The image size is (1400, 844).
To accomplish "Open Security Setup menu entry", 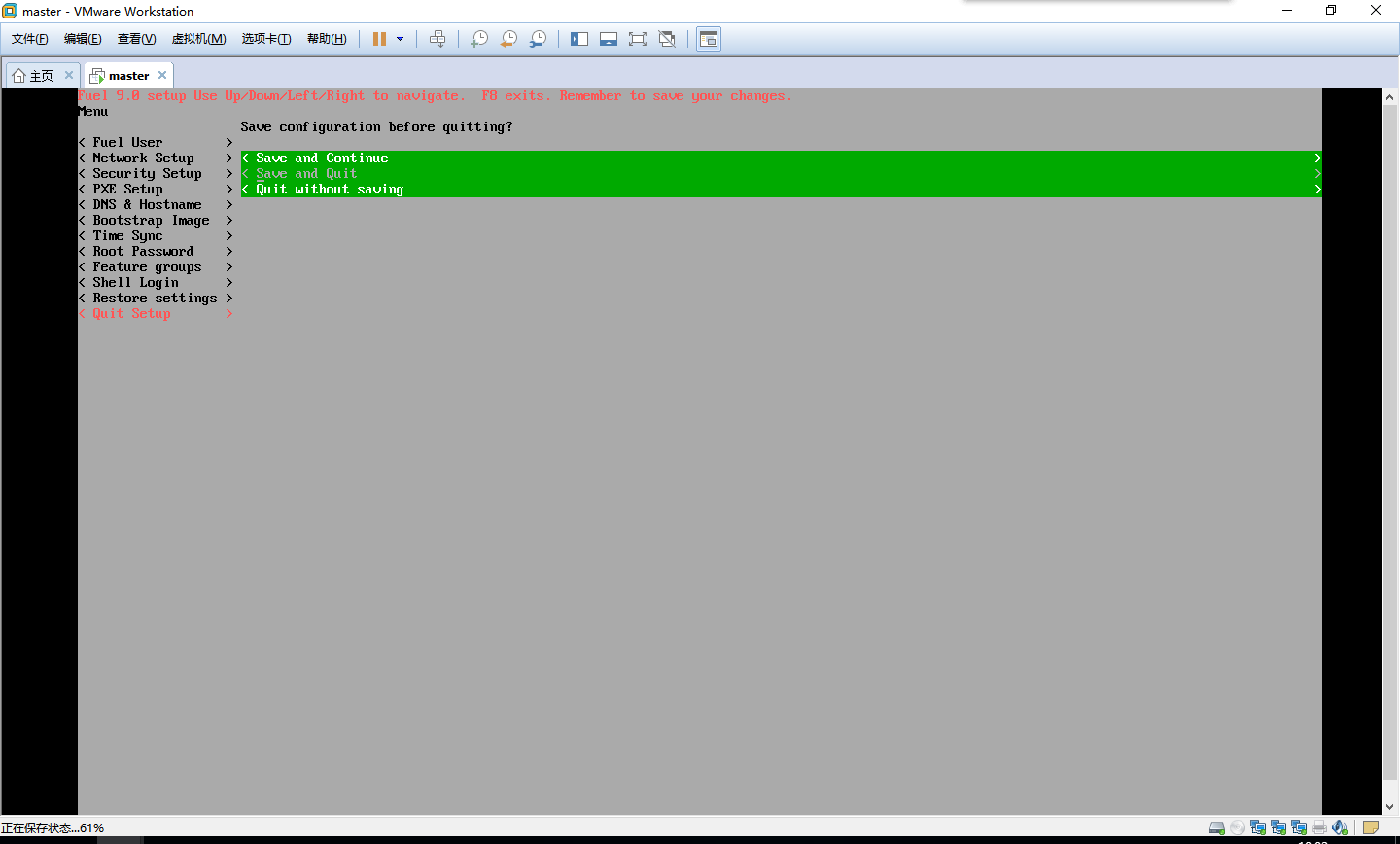I will (156, 174).
